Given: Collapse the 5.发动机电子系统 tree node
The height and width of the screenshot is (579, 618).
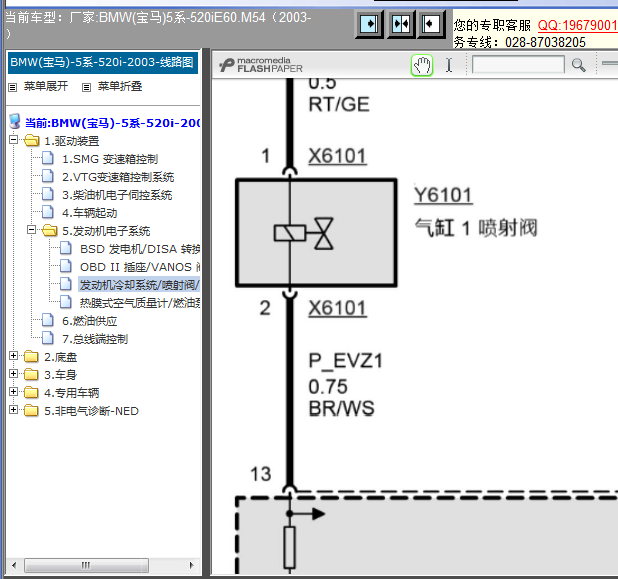Looking at the screenshot, I should [x=32, y=230].
